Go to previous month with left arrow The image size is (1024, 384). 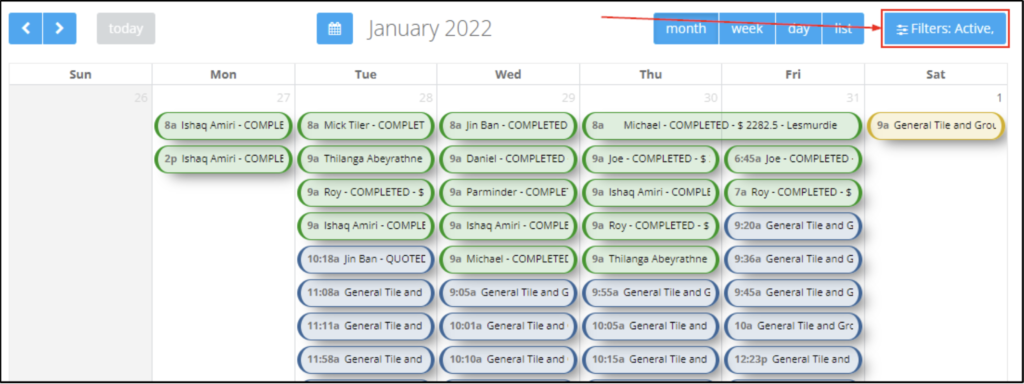pos(25,28)
